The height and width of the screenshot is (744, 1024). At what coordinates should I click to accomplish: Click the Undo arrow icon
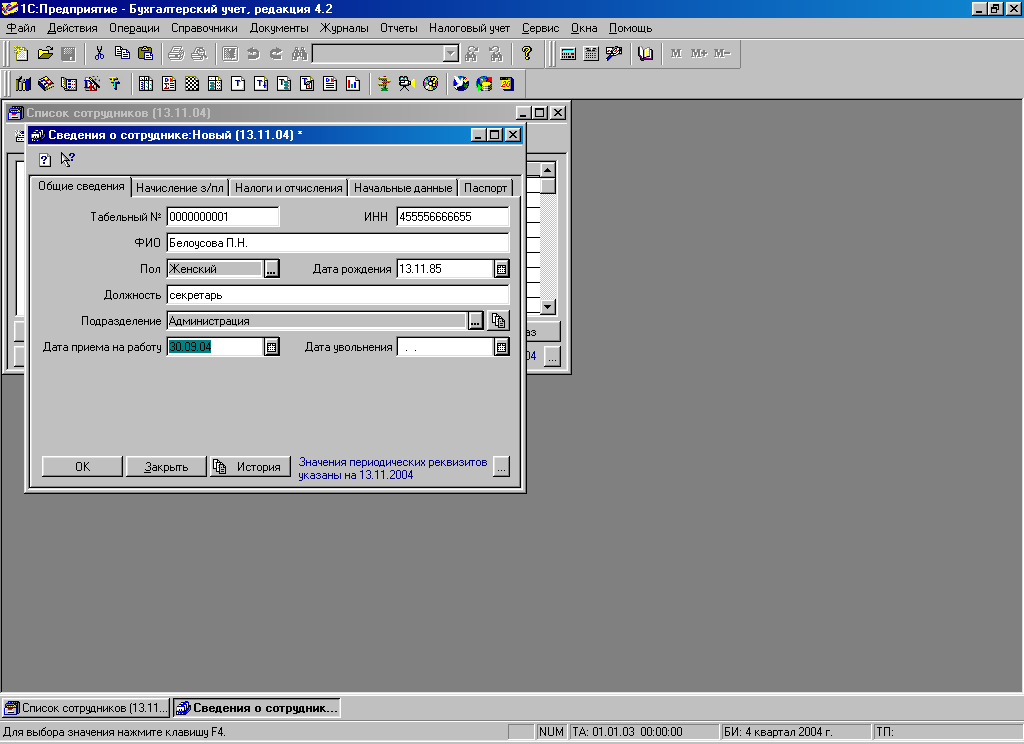253,54
